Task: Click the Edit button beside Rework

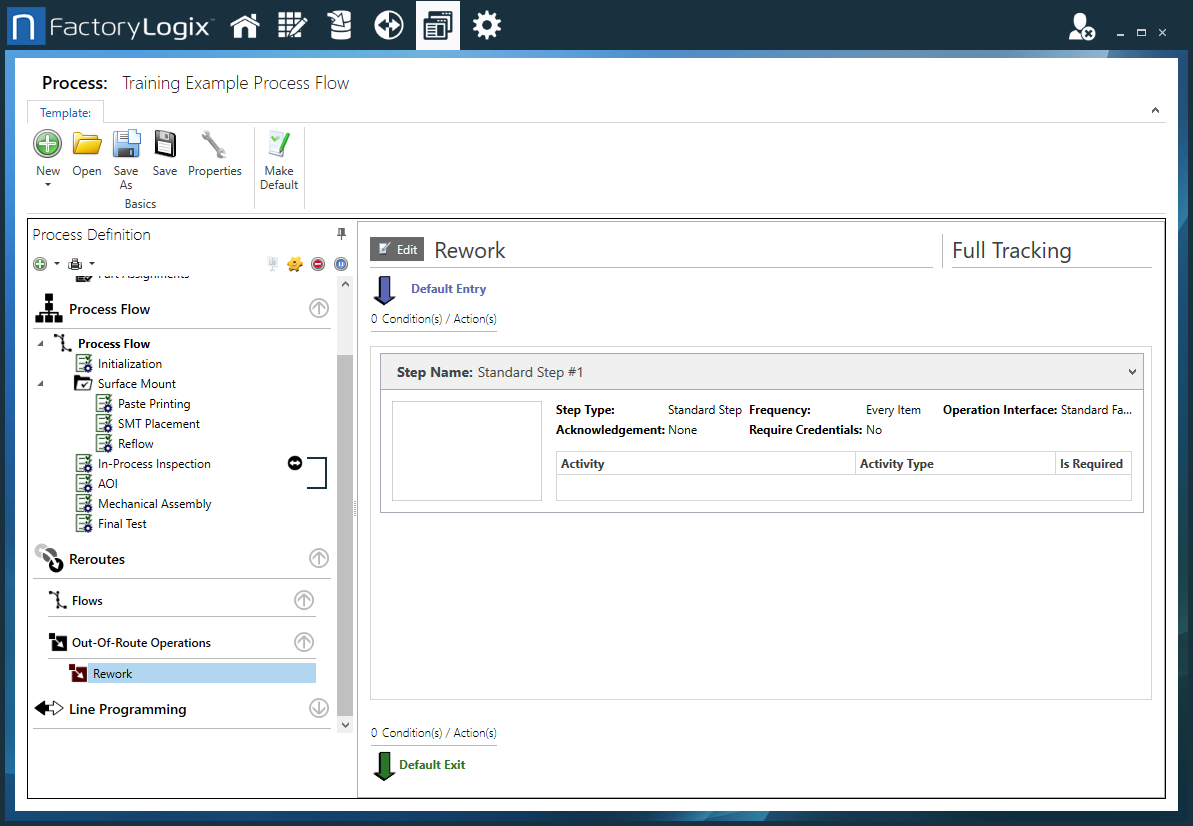Action: click(397, 250)
